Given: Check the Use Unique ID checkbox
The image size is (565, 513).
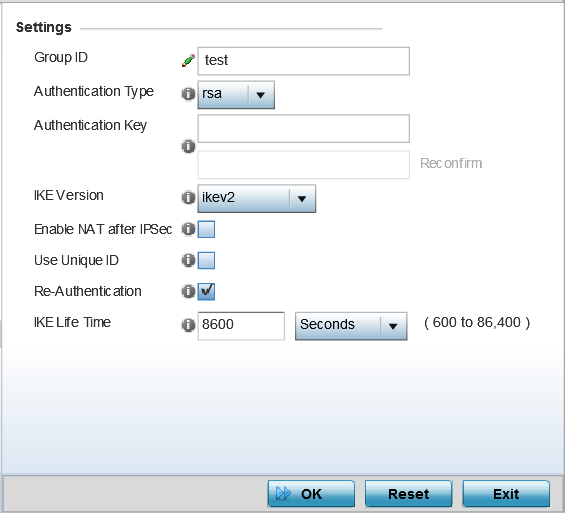Looking at the screenshot, I should pyautogui.click(x=206, y=260).
